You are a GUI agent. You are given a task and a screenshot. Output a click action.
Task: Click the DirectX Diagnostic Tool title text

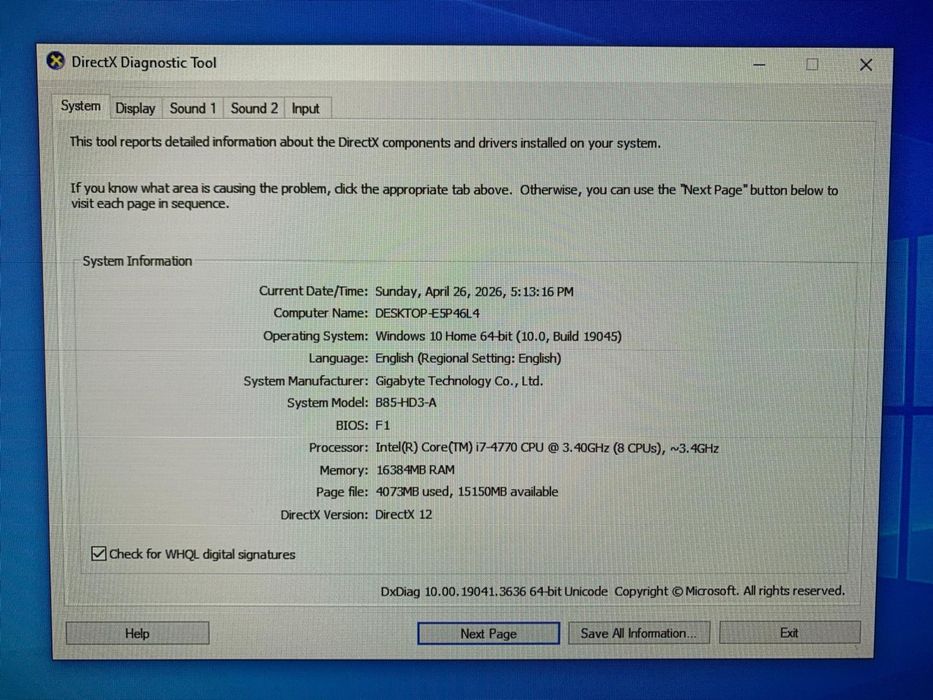point(144,62)
